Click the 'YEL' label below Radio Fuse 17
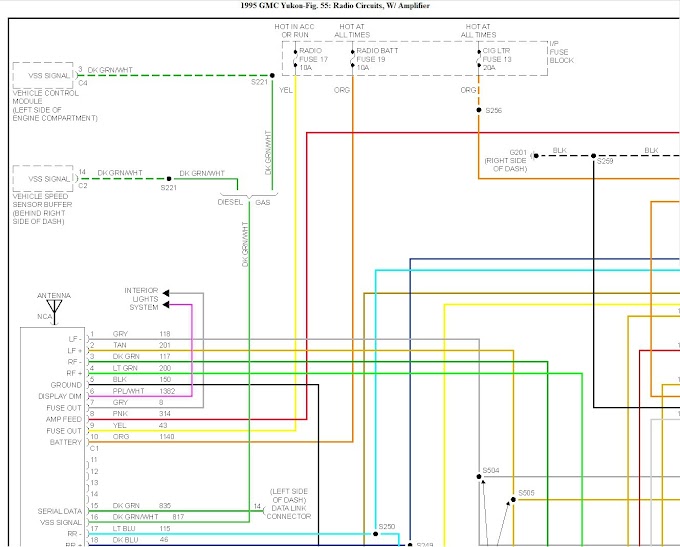This screenshot has width=680, height=547. click(x=286, y=90)
